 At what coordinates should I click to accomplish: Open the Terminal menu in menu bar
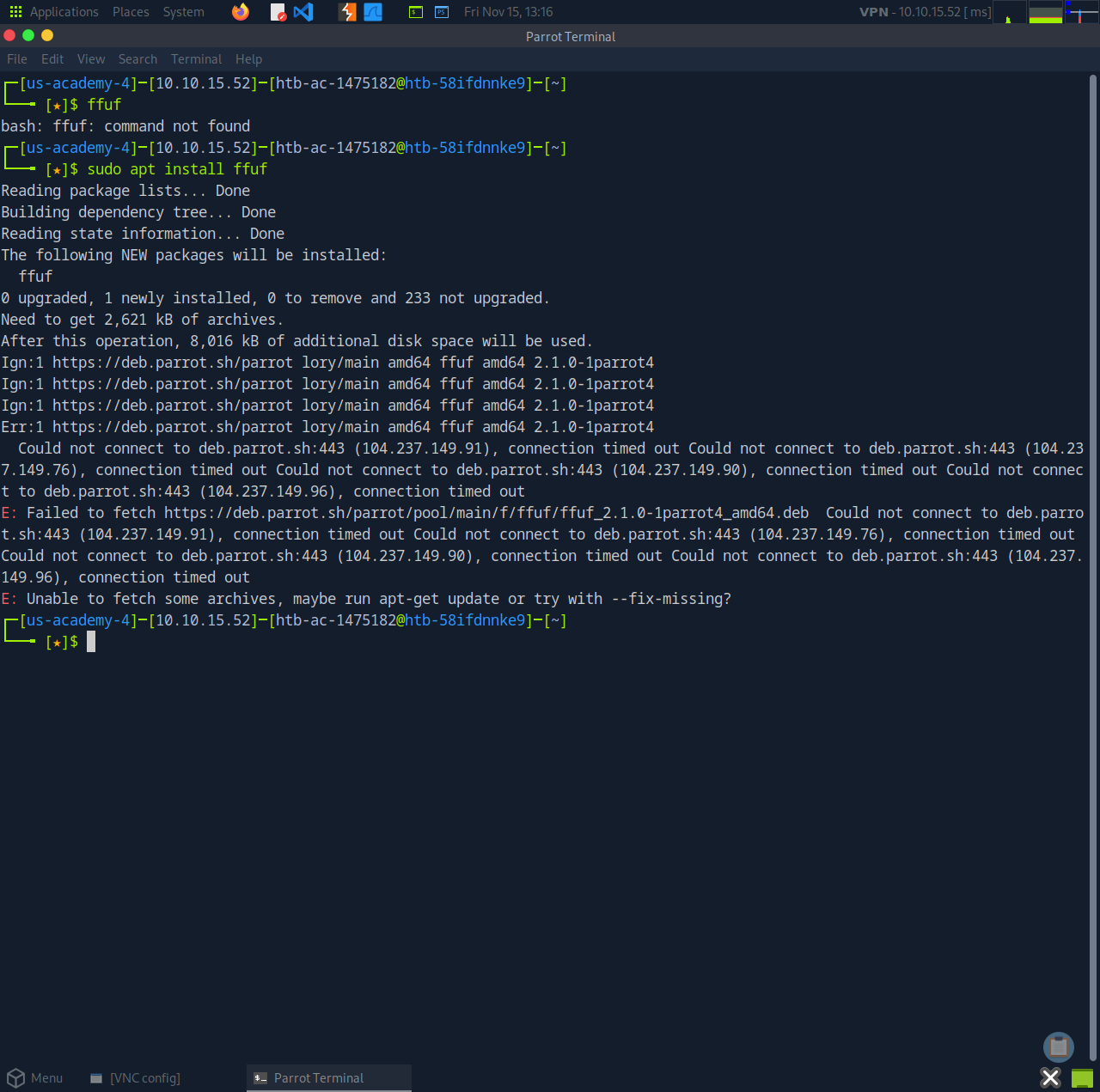(196, 59)
